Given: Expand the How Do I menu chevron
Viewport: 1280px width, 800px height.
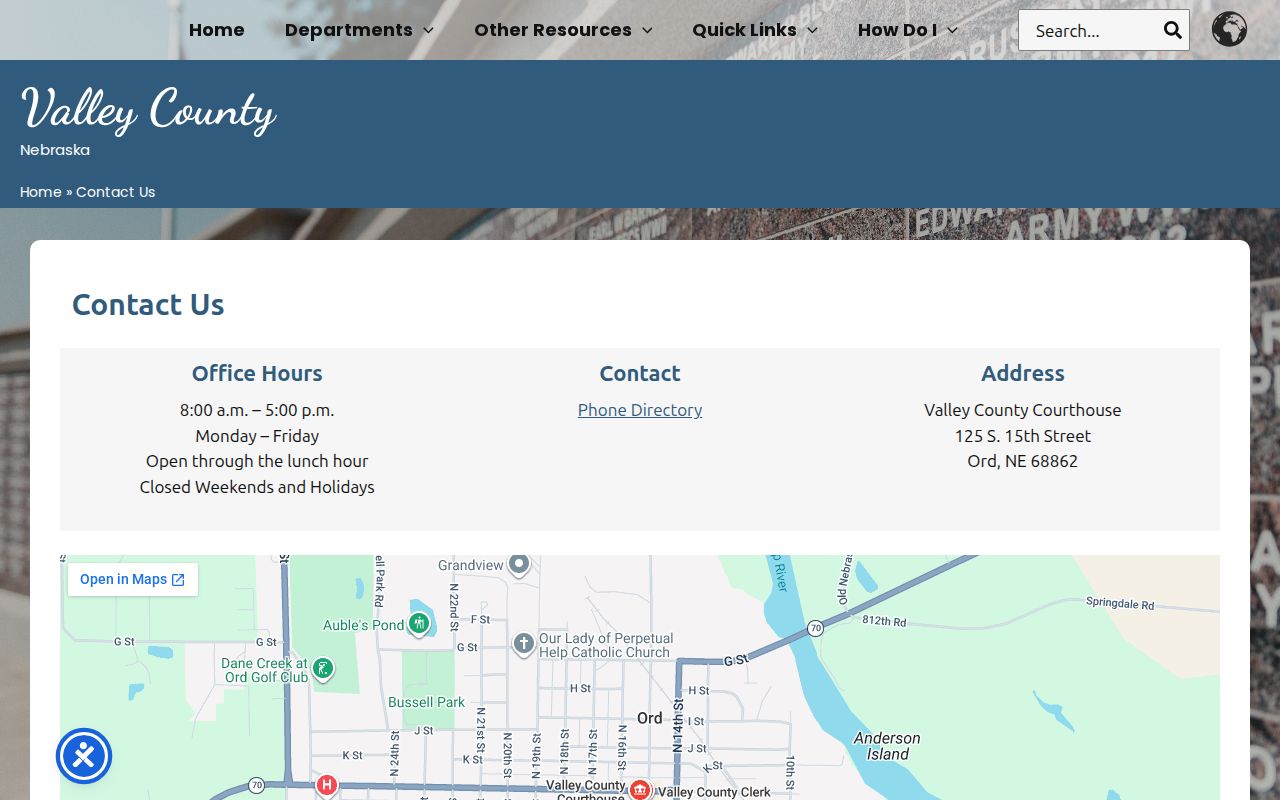Looking at the screenshot, I should [x=952, y=31].
